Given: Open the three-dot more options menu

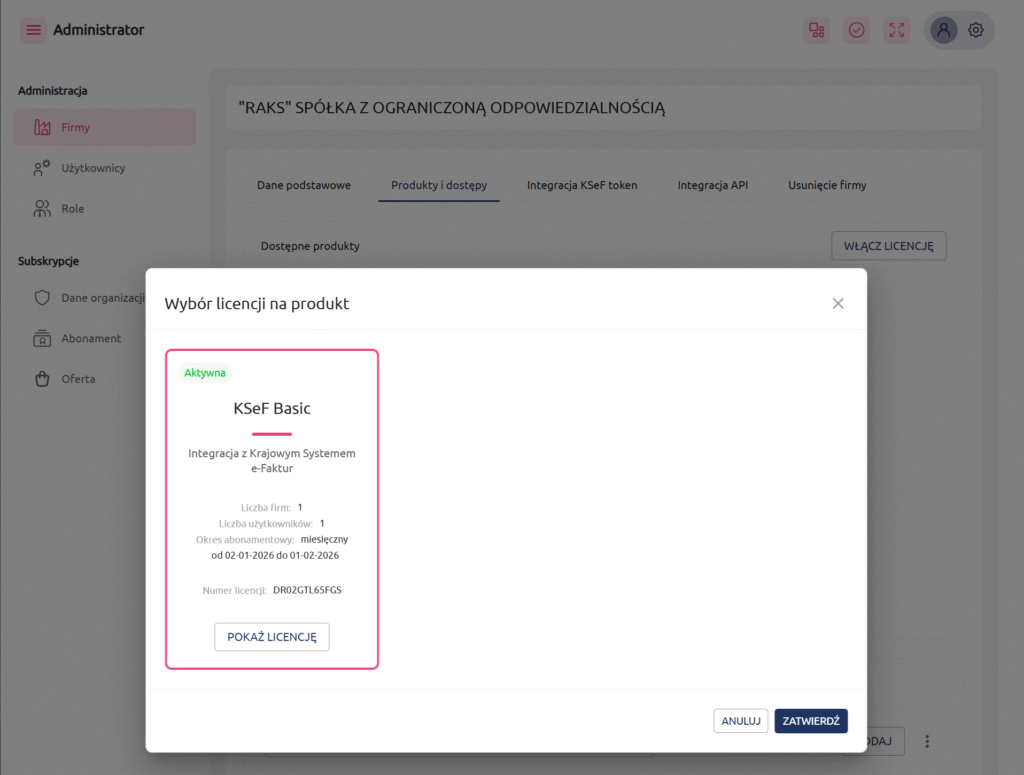Looking at the screenshot, I should (x=927, y=741).
